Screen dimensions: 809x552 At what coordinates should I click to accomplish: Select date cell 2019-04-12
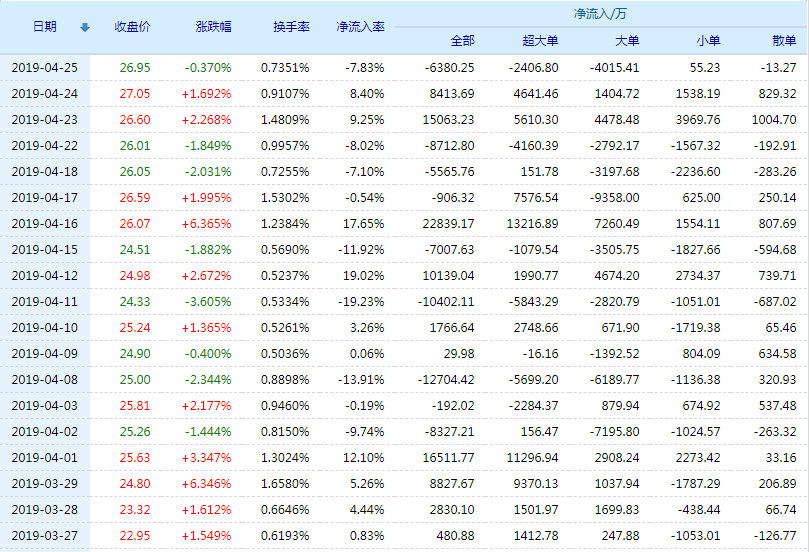tap(44, 275)
